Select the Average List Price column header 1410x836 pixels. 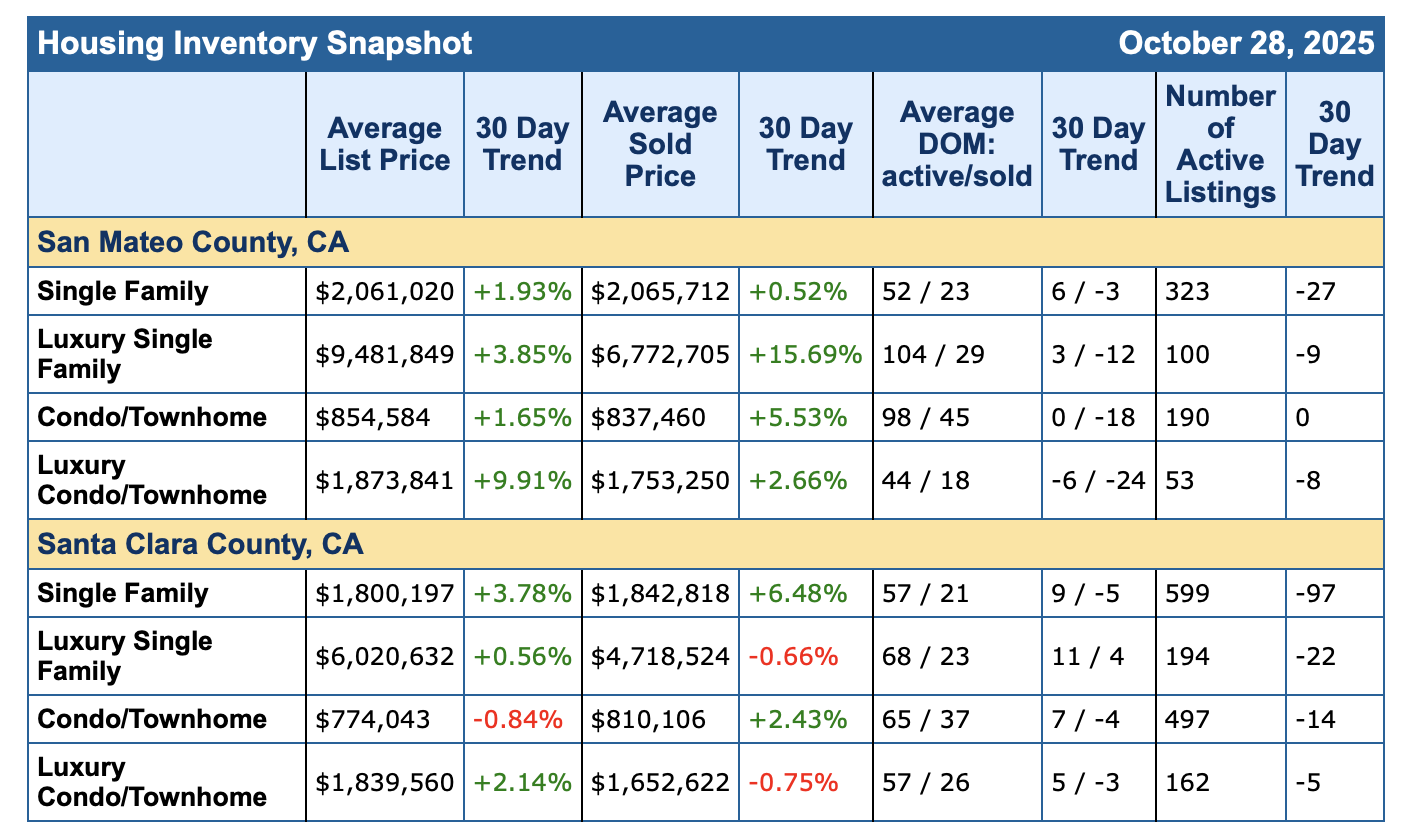click(x=385, y=144)
